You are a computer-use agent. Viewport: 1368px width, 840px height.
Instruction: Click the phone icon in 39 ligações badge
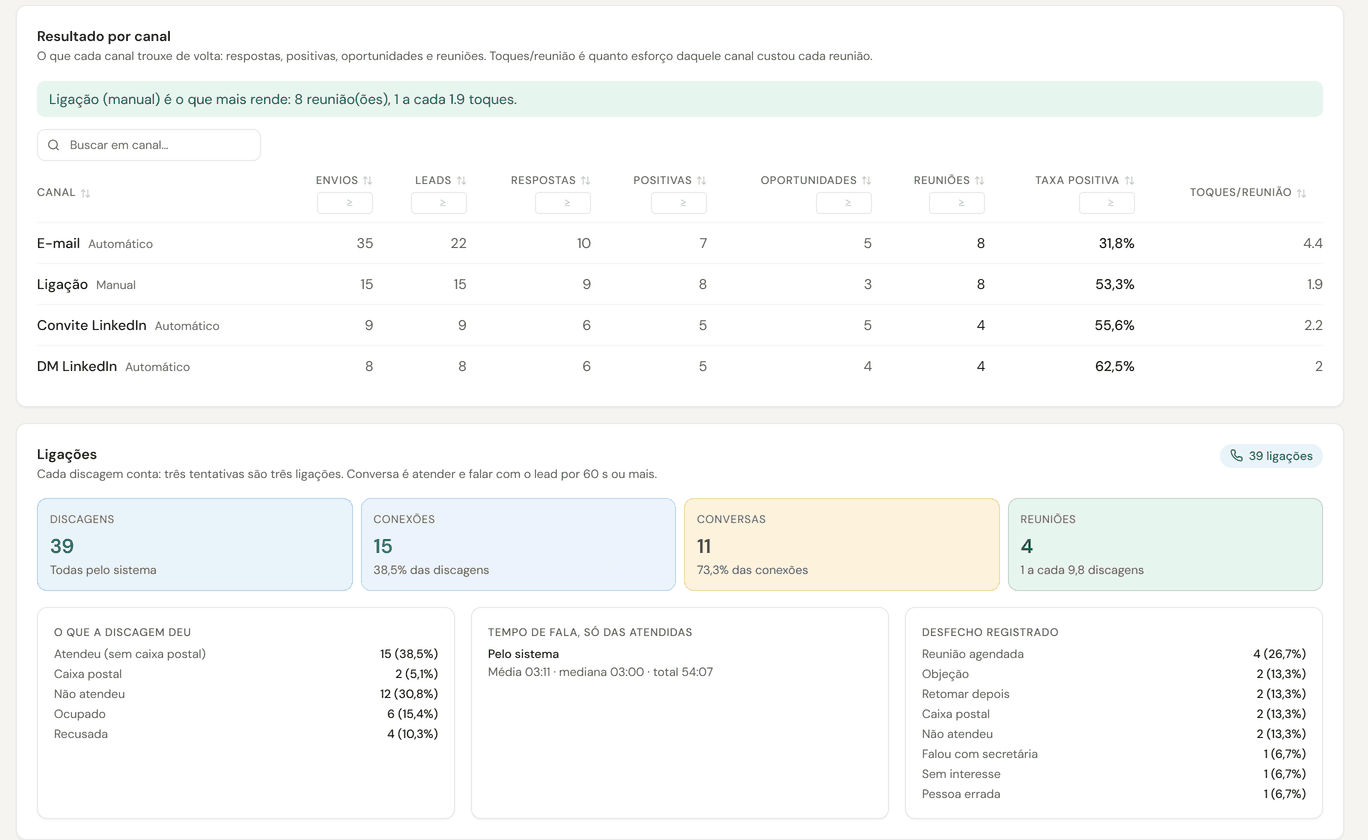point(1237,456)
